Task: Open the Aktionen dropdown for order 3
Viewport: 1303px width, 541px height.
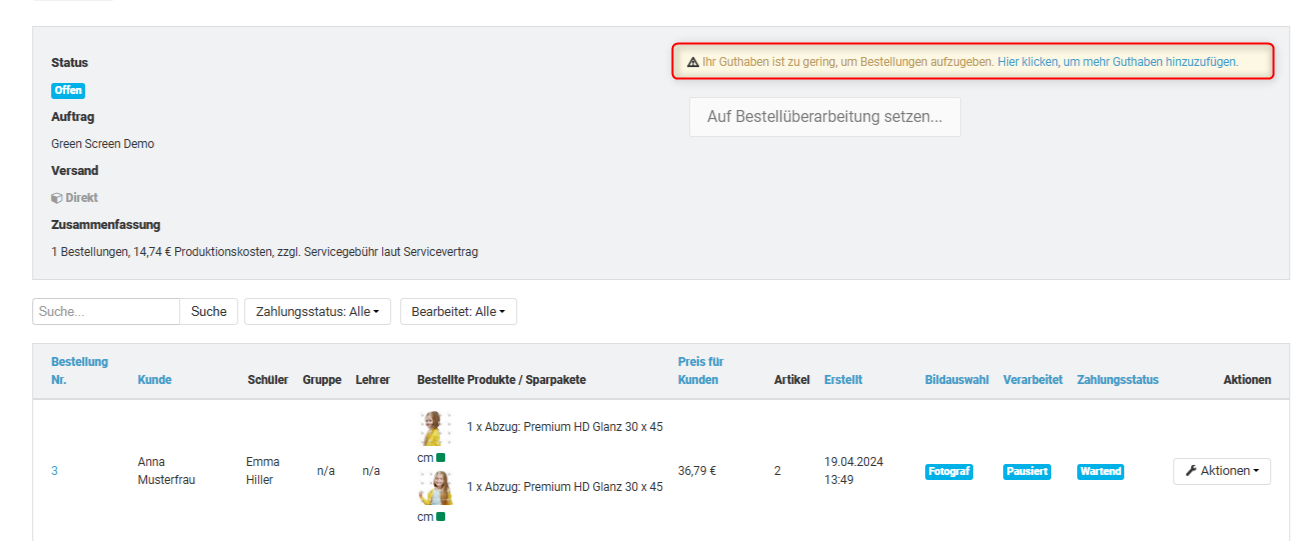Action: pyautogui.click(x=1221, y=471)
